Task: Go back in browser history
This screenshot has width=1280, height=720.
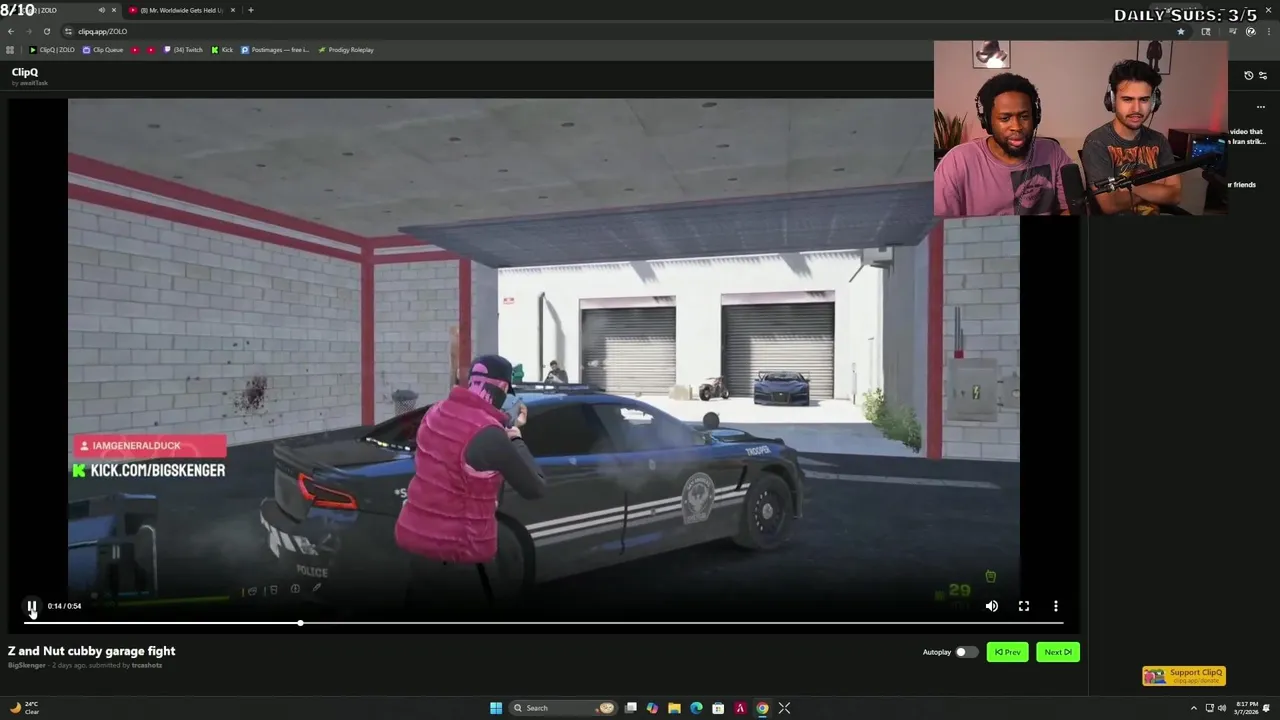Action: [x=11, y=31]
